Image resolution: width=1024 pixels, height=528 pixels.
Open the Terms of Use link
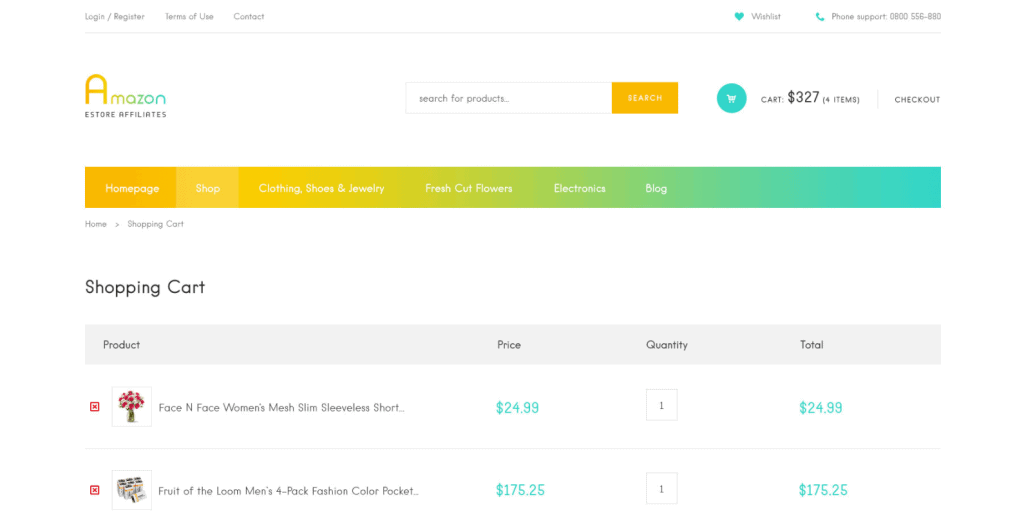[189, 16]
